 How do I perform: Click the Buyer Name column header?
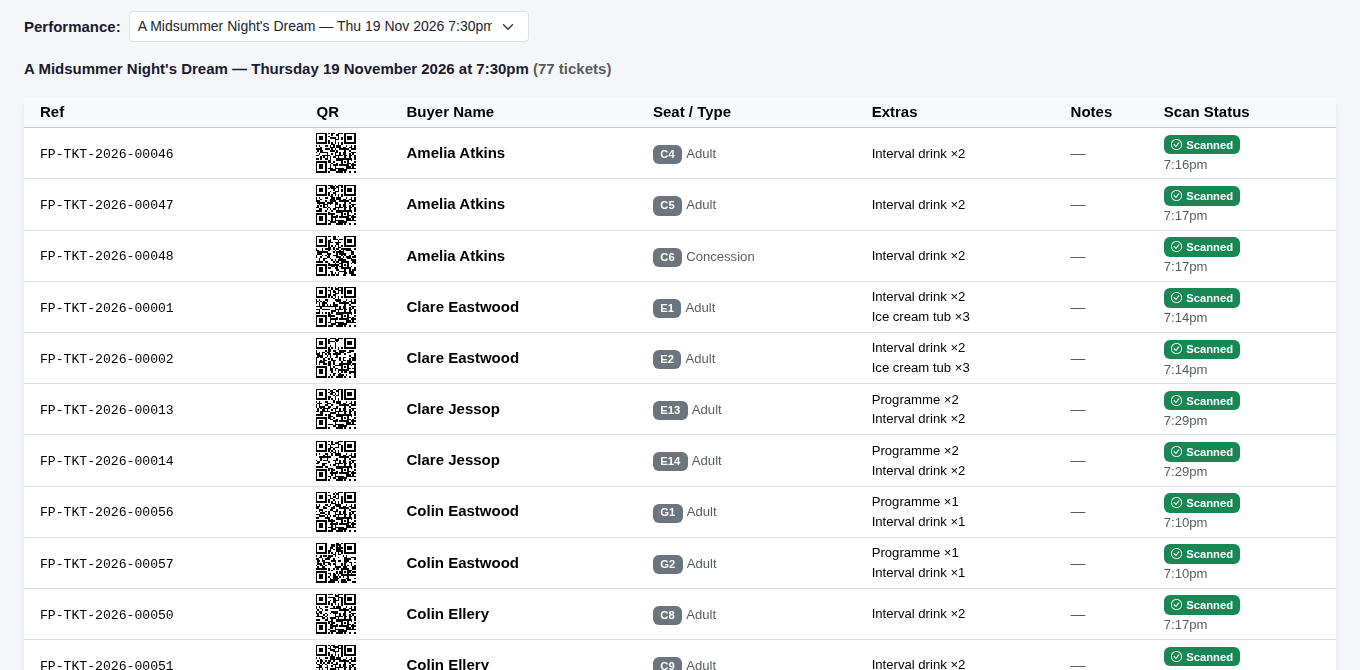(x=450, y=112)
